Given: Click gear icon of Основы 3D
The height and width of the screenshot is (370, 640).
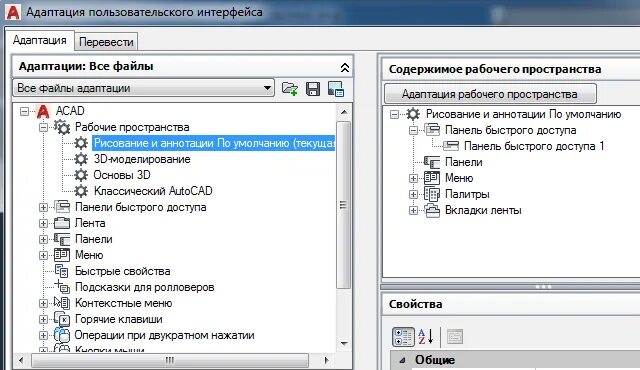Looking at the screenshot, I should coord(81,175).
